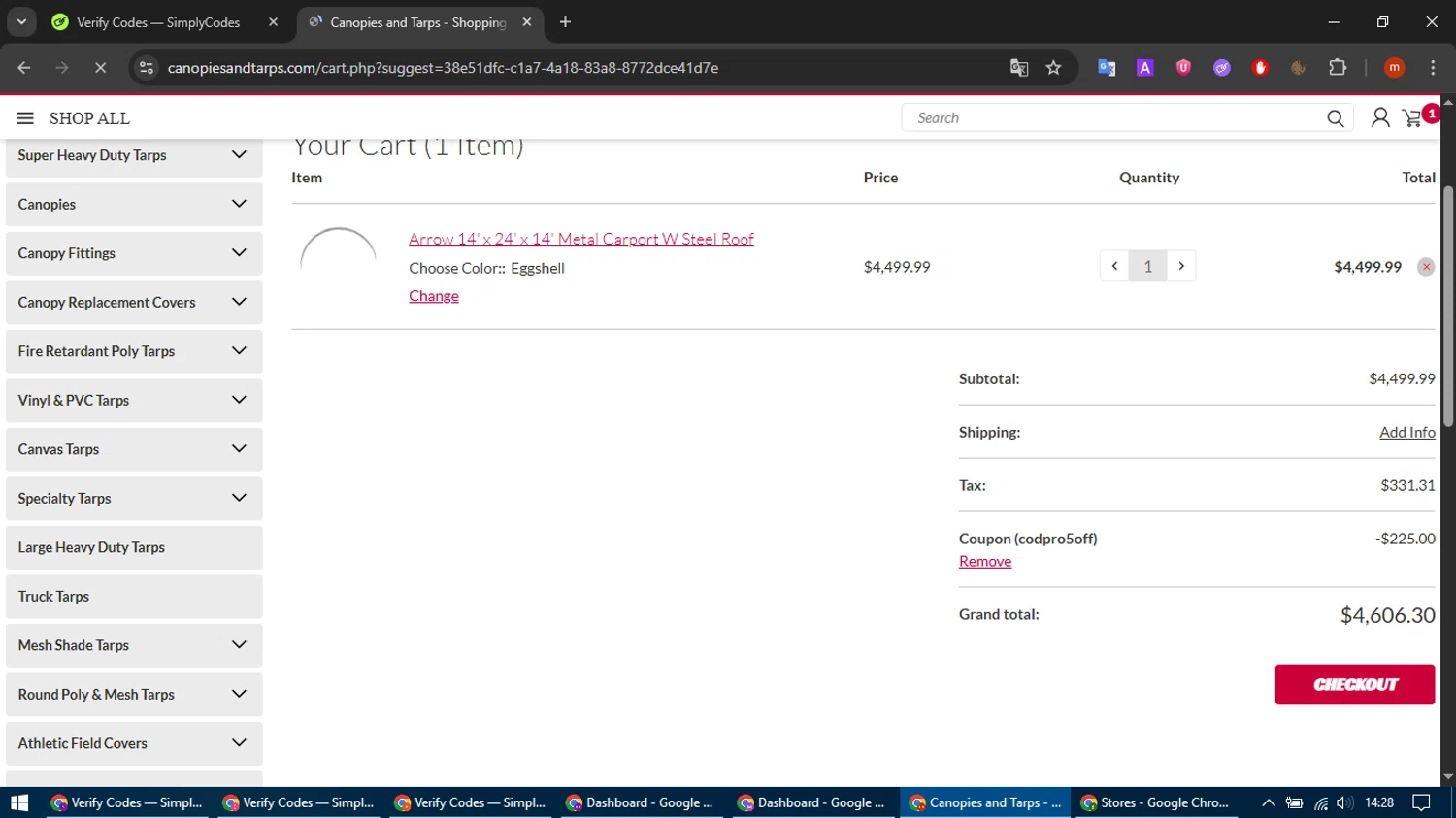Click the Change link under the item color

[434, 296]
